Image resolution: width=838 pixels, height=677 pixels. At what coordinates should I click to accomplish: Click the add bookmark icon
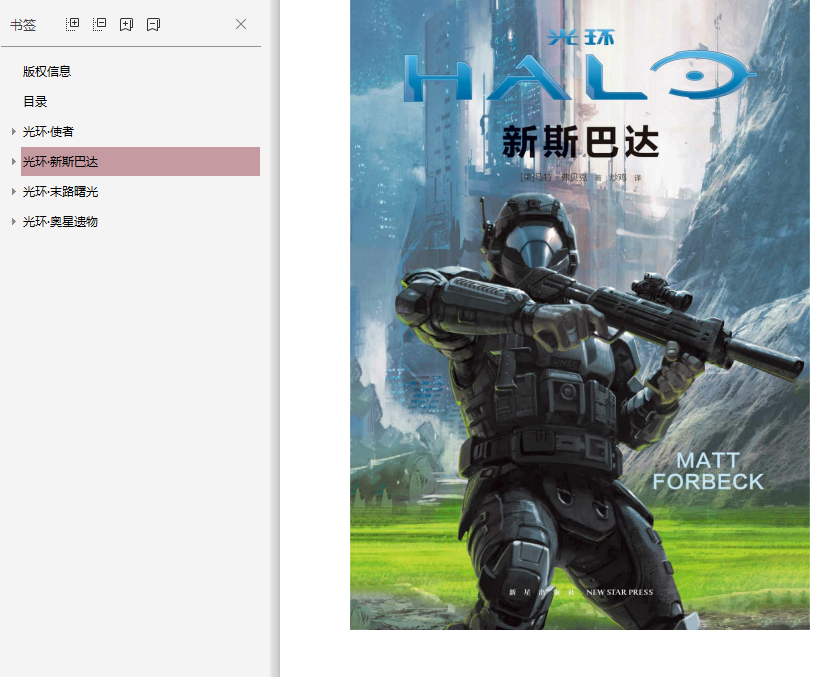pyautogui.click(x=126, y=25)
